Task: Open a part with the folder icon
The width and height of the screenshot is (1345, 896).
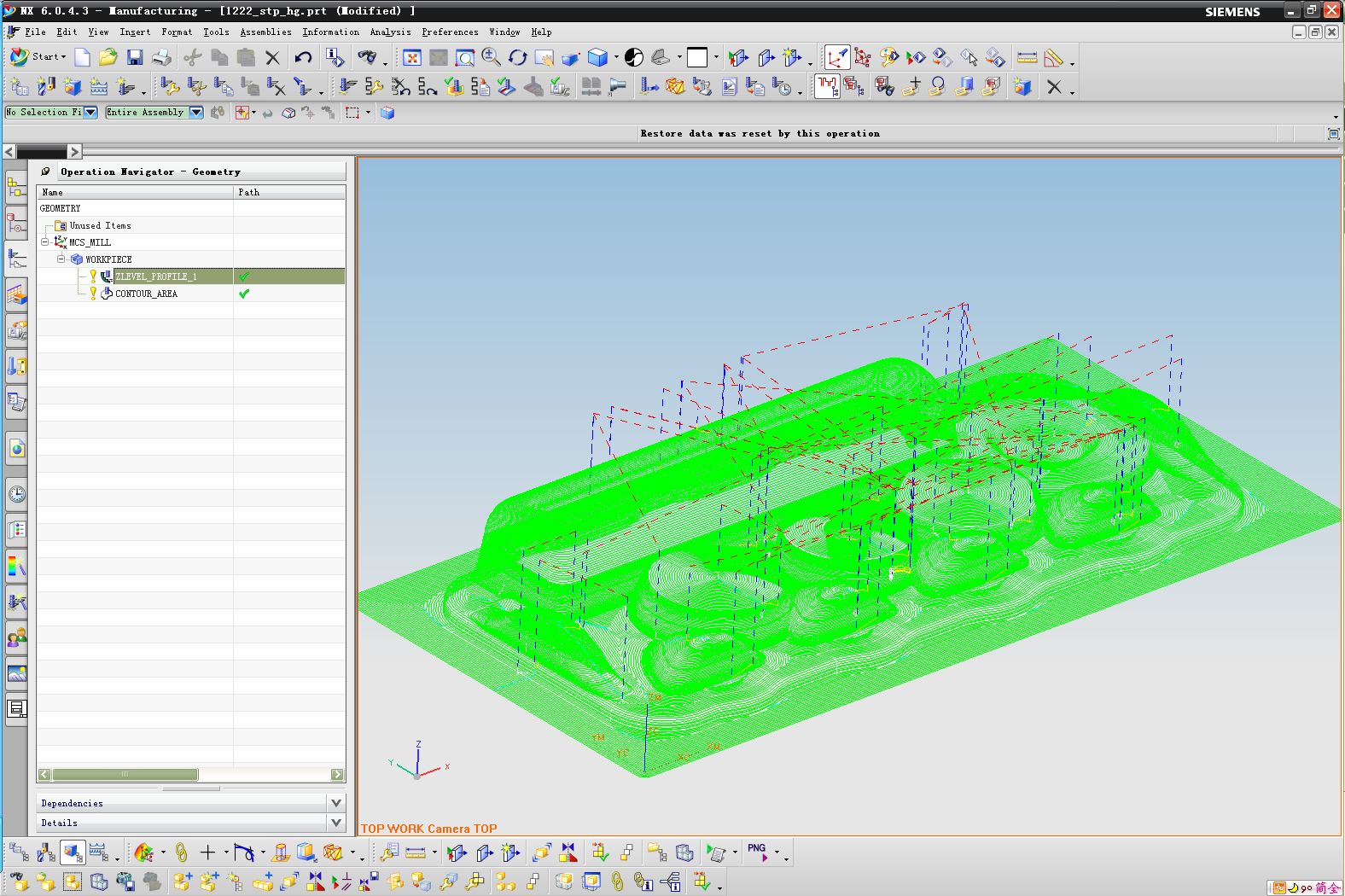Action: coord(108,57)
